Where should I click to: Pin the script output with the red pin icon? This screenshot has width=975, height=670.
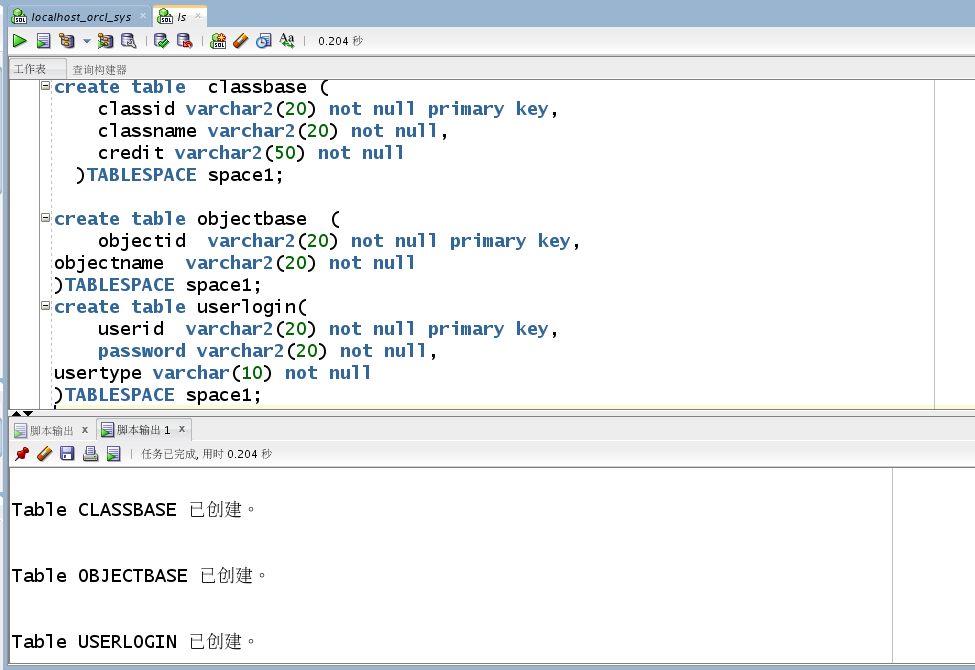pos(22,454)
